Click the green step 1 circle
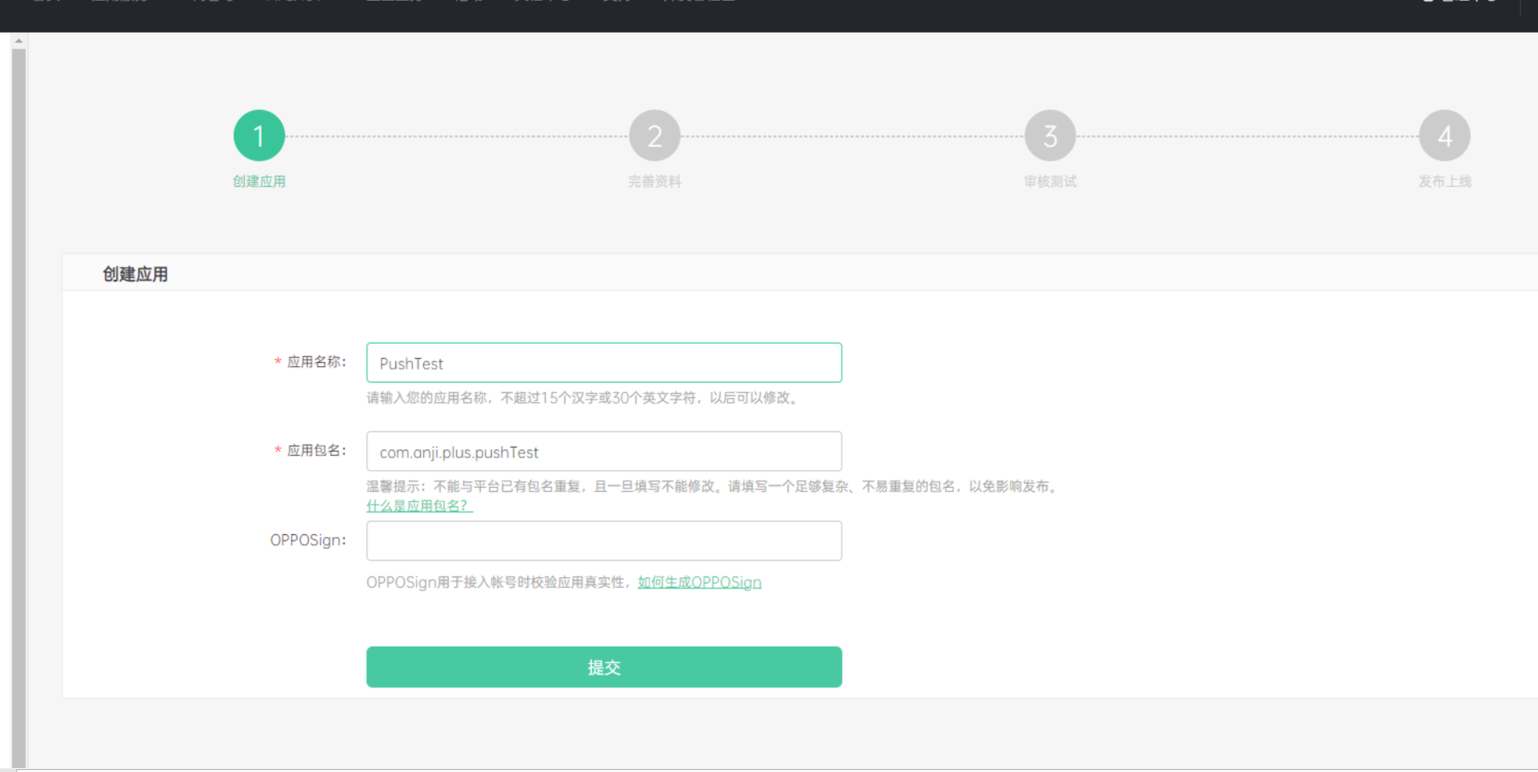1538x772 pixels. (x=259, y=136)
